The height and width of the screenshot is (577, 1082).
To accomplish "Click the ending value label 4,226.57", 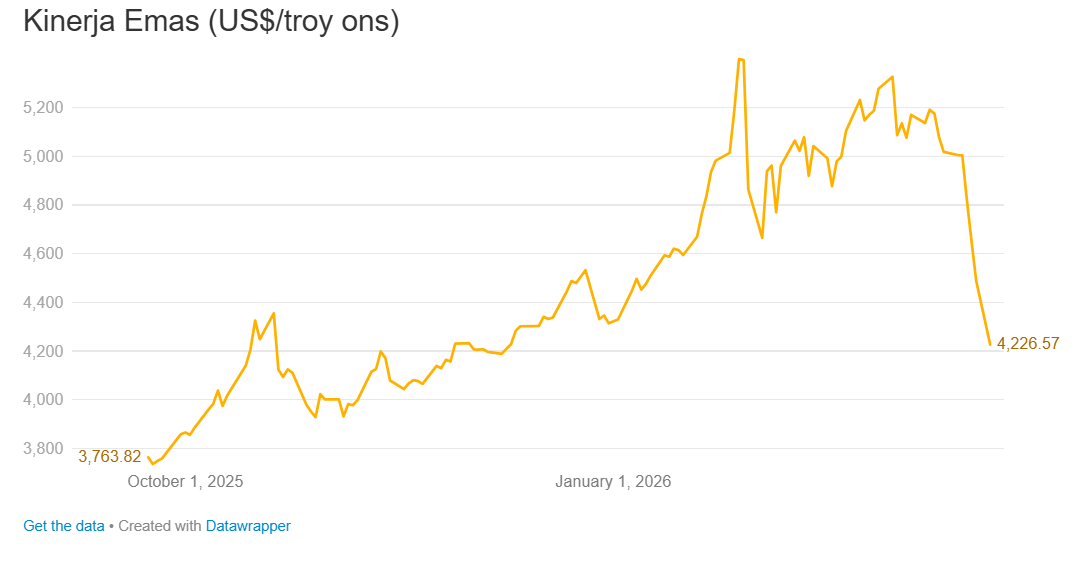I will coord(1028,343).
